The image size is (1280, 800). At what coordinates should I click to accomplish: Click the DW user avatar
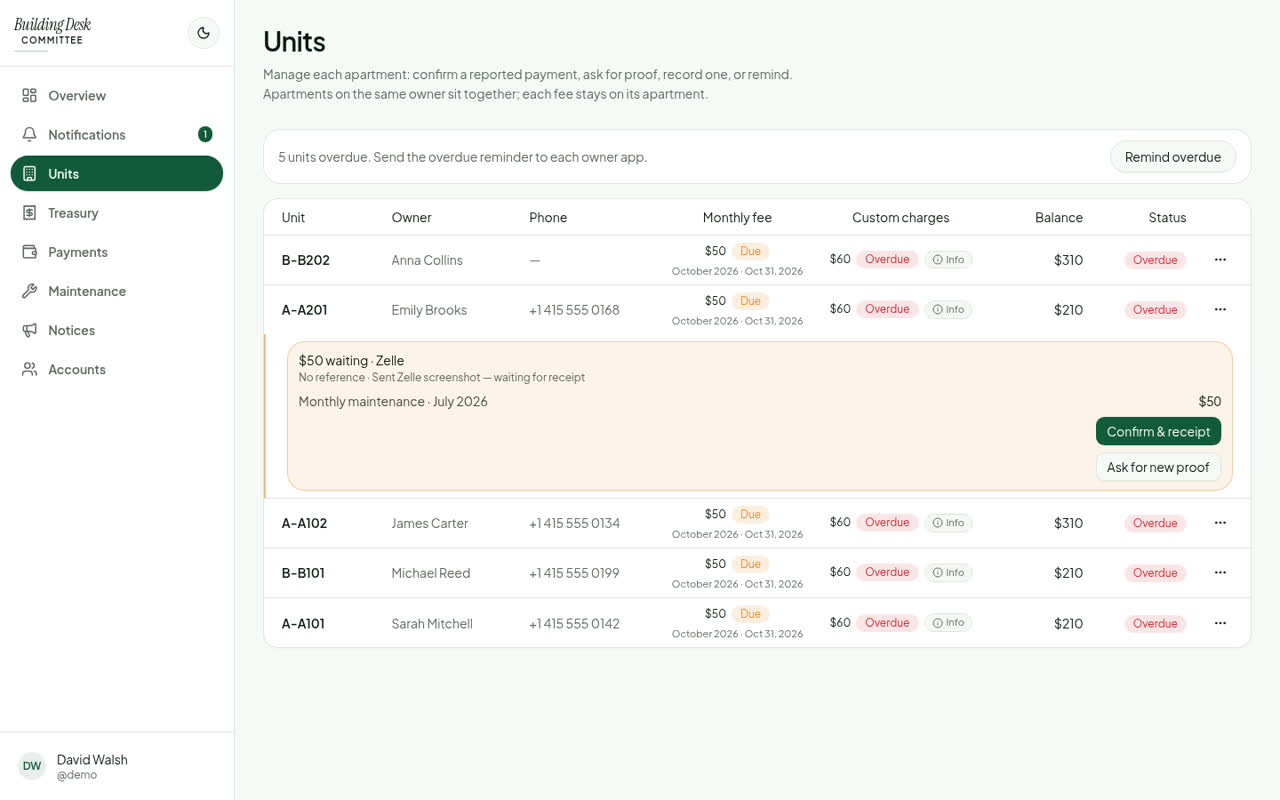32,766
